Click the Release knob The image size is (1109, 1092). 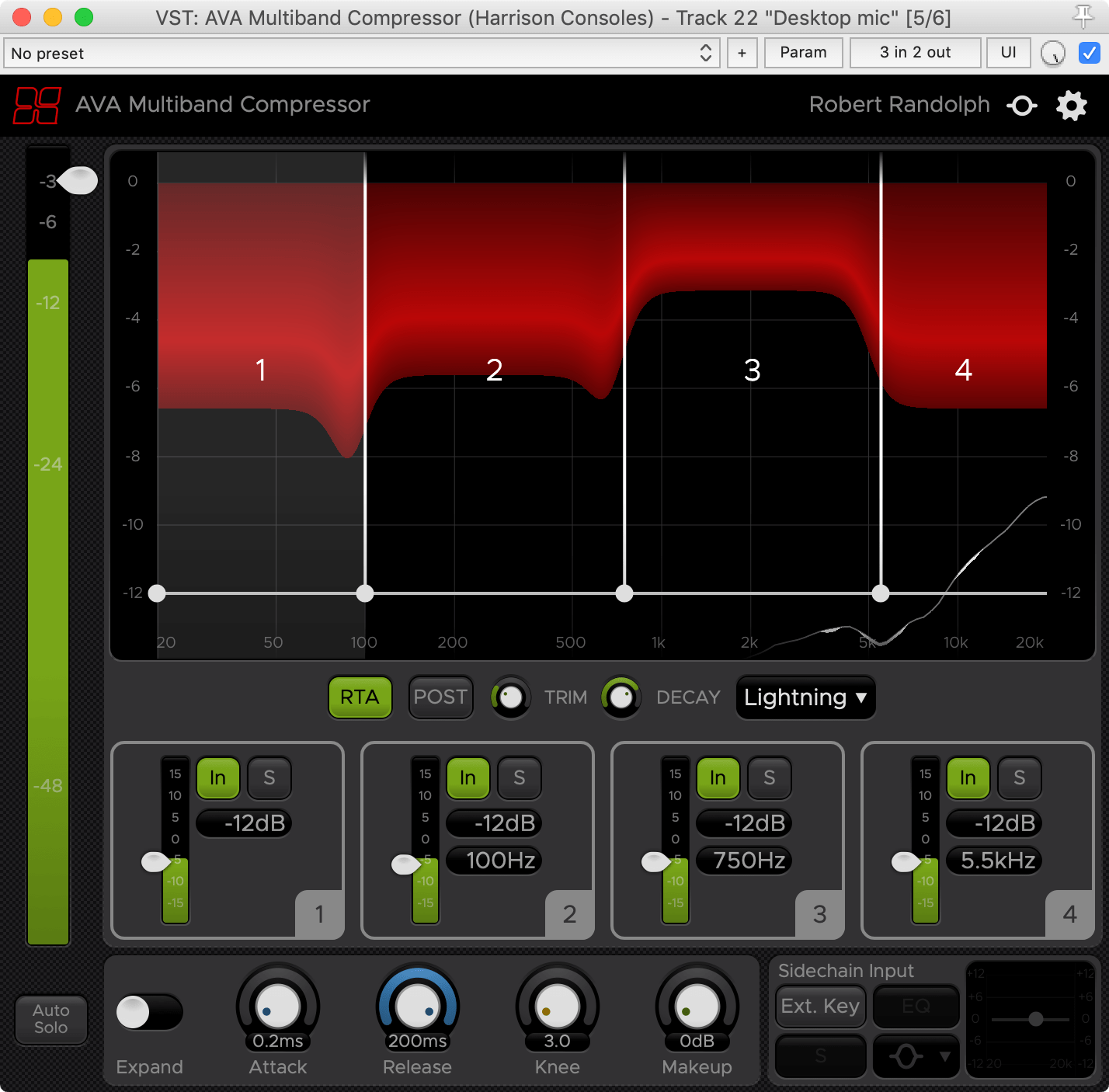(x=418, y=1006)
